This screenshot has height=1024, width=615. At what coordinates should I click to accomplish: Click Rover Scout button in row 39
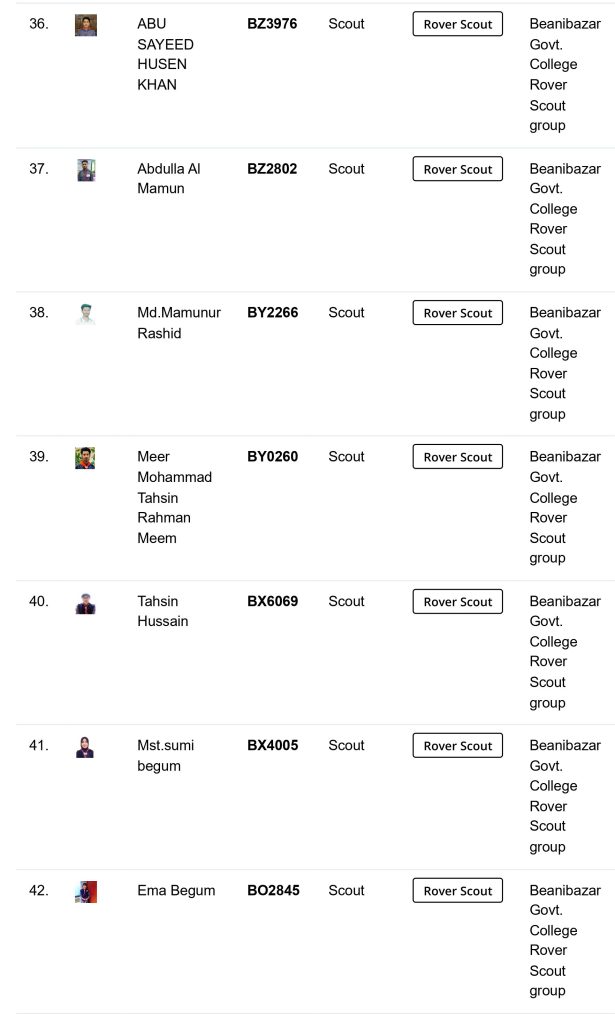coord(457,457)
